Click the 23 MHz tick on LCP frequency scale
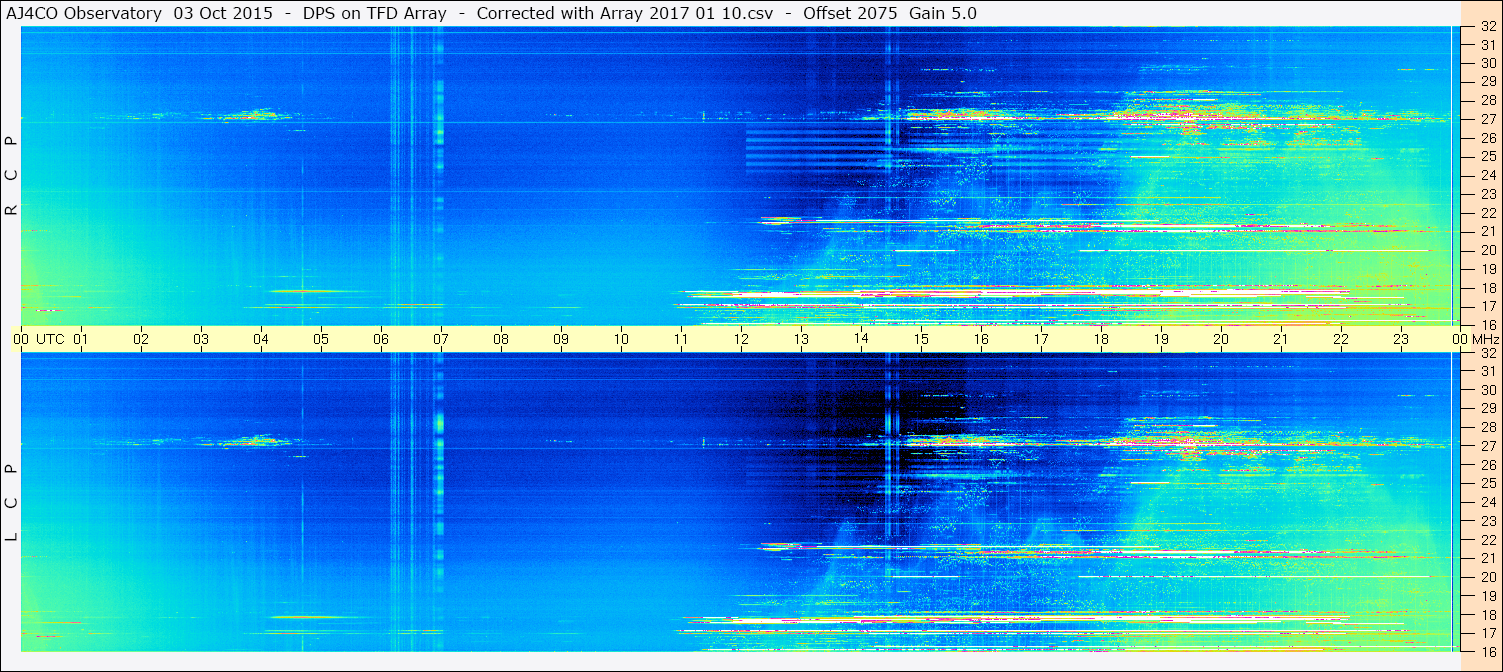Viewport: 1503px width, 672px height. pos(1487,521)
